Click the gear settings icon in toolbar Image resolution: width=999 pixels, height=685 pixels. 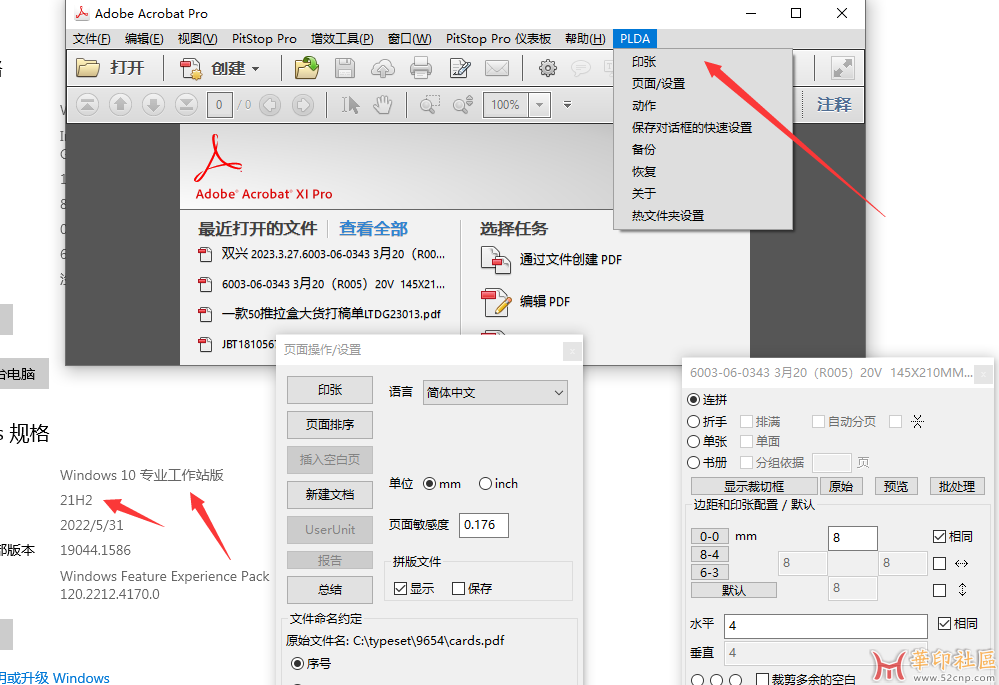547,68
